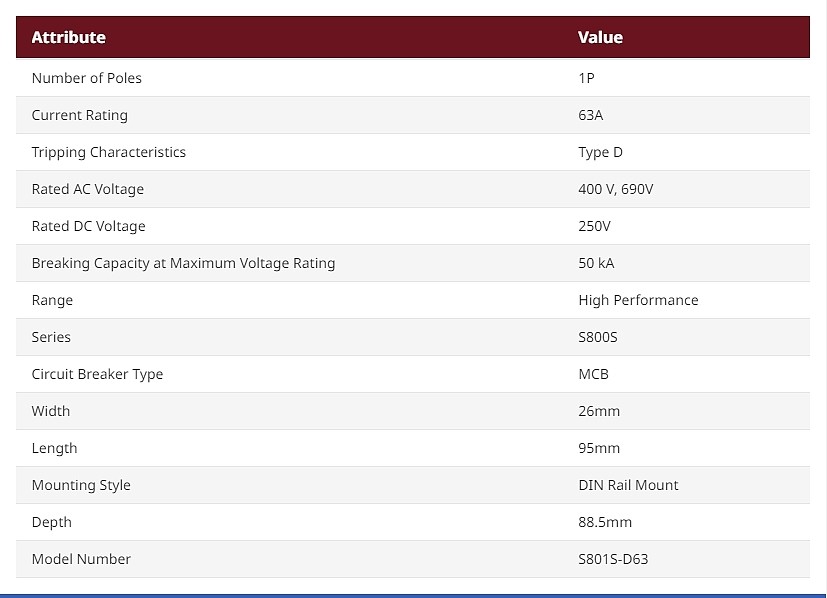The height and width of the screenshot is (598, 827).
Task: Select the Width attribute label
Action: (x=51, y=411)
